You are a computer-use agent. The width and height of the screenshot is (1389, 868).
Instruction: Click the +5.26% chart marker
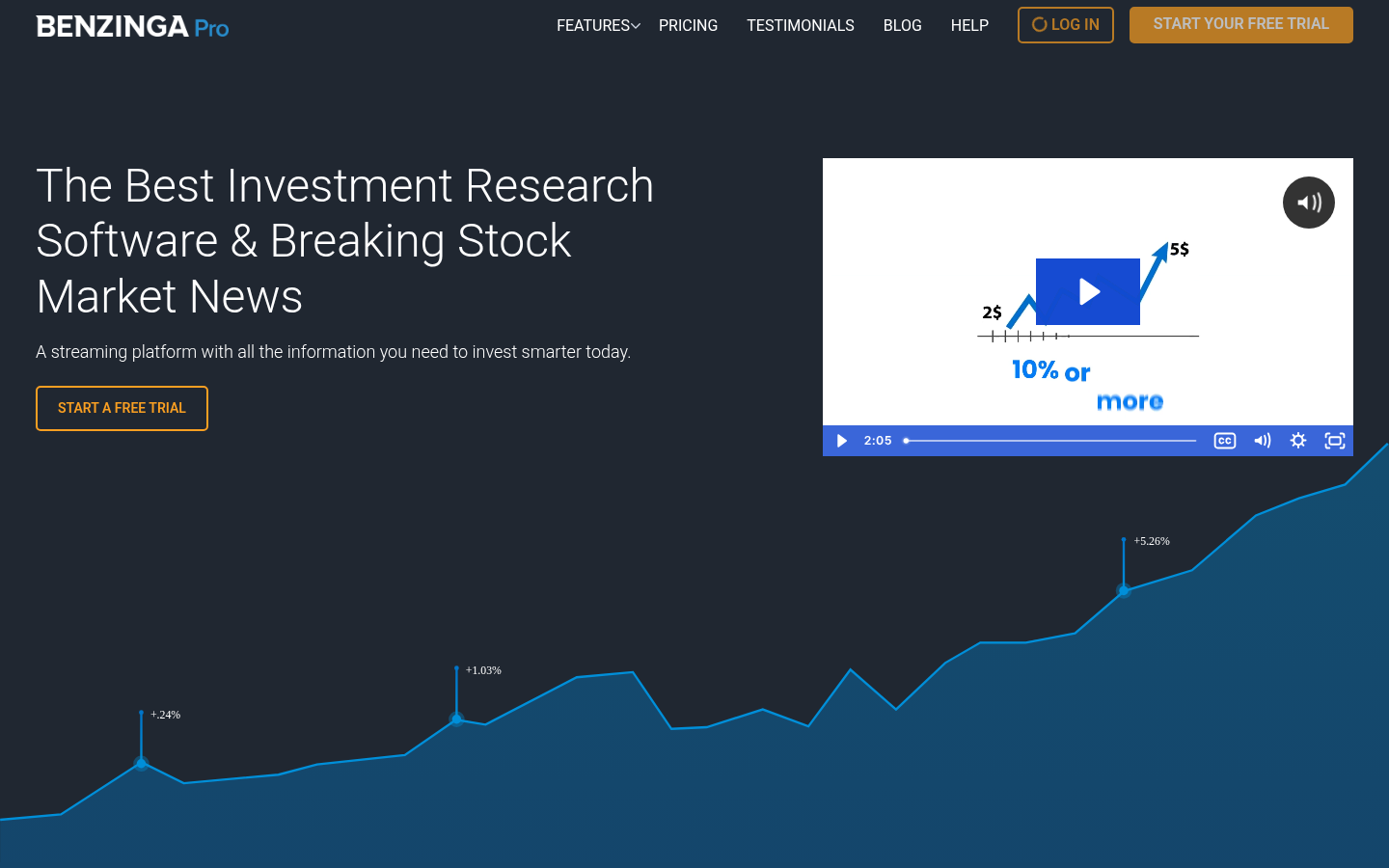1124,590
